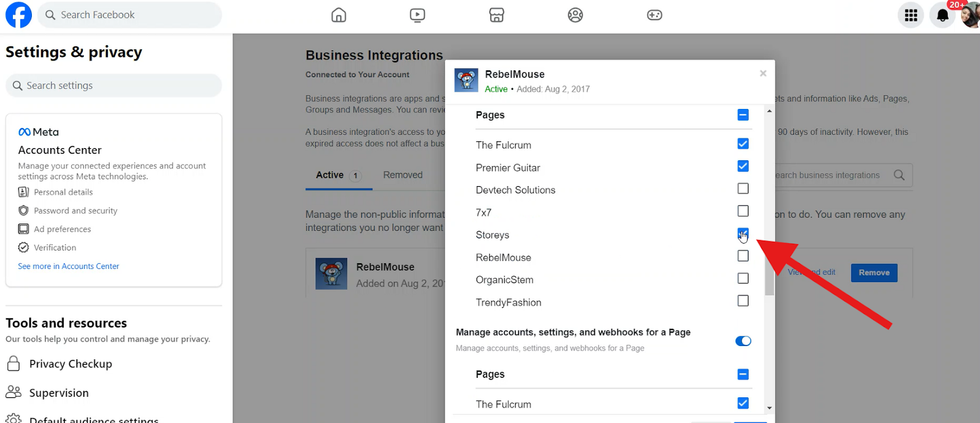Toggle Manage accounts, settings, and webhooks switch
Viewport: 980px width, 423px height.
[x=743, y=341]
